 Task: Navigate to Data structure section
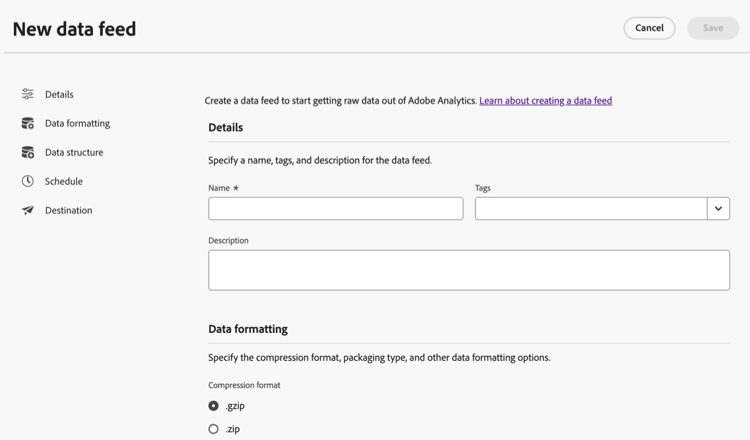[x=74, y=152]
